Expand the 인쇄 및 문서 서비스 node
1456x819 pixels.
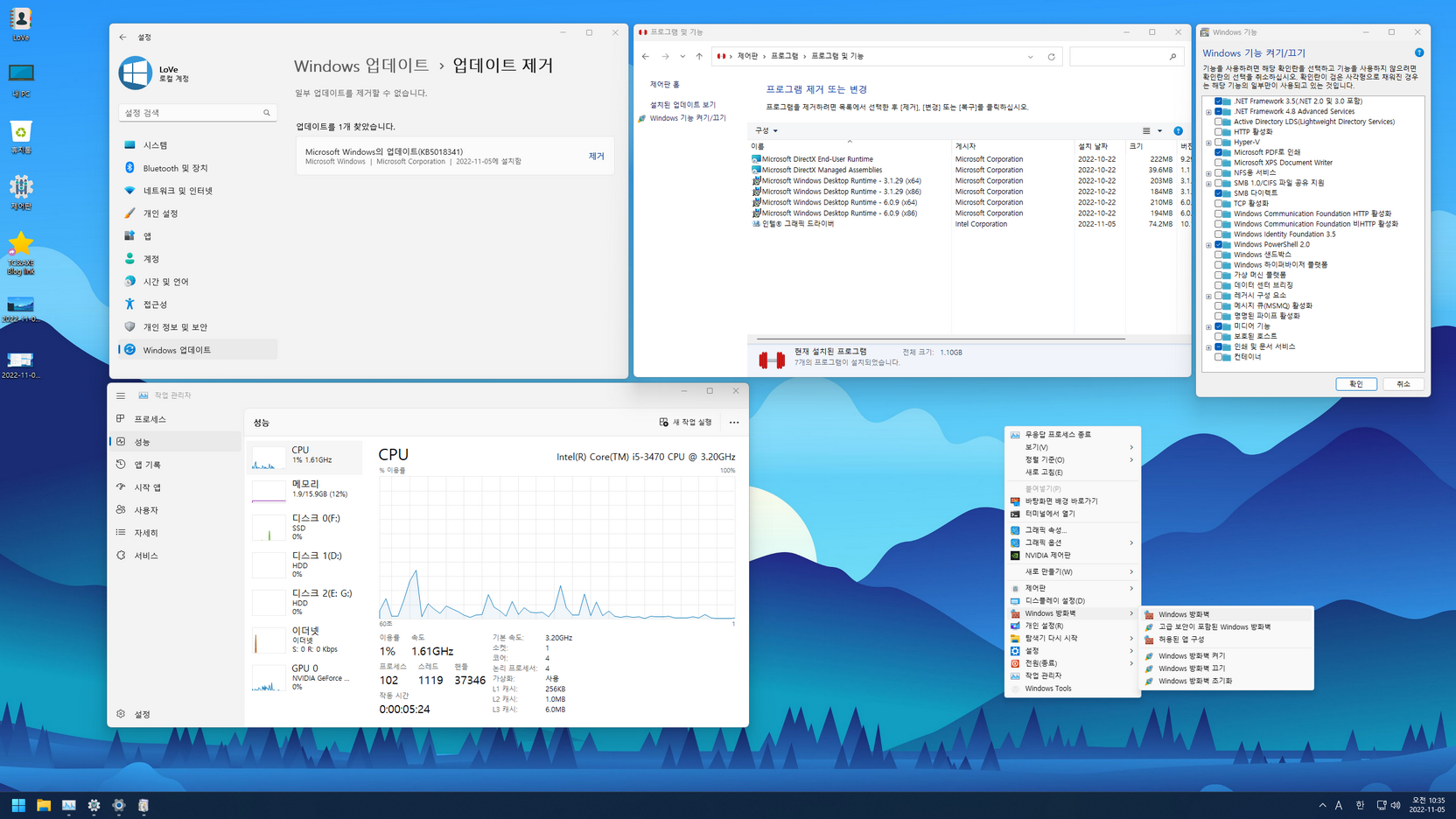[1209, 347]
